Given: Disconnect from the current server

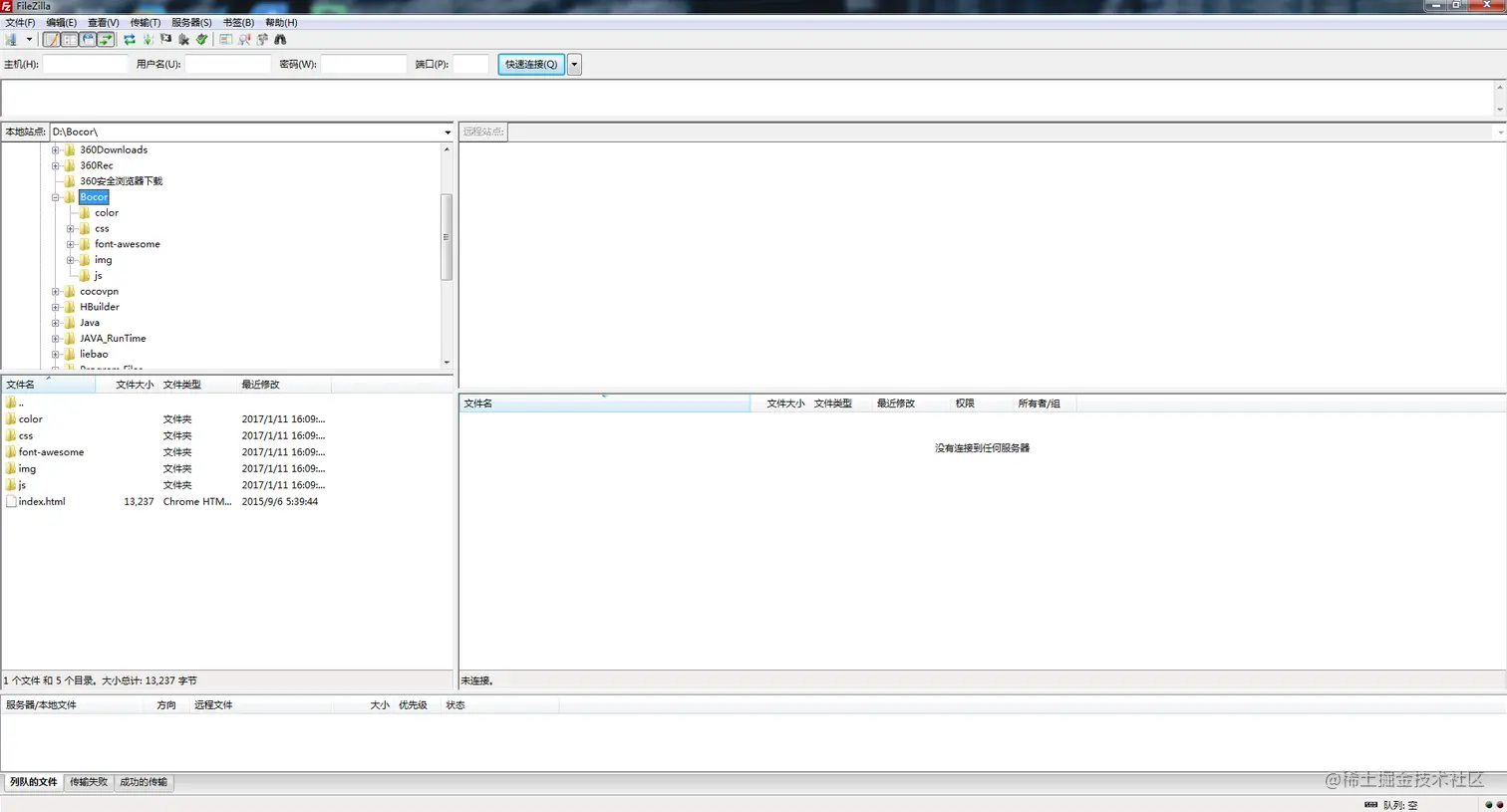Looking at the screenshot, I should (x=183, y=40).
